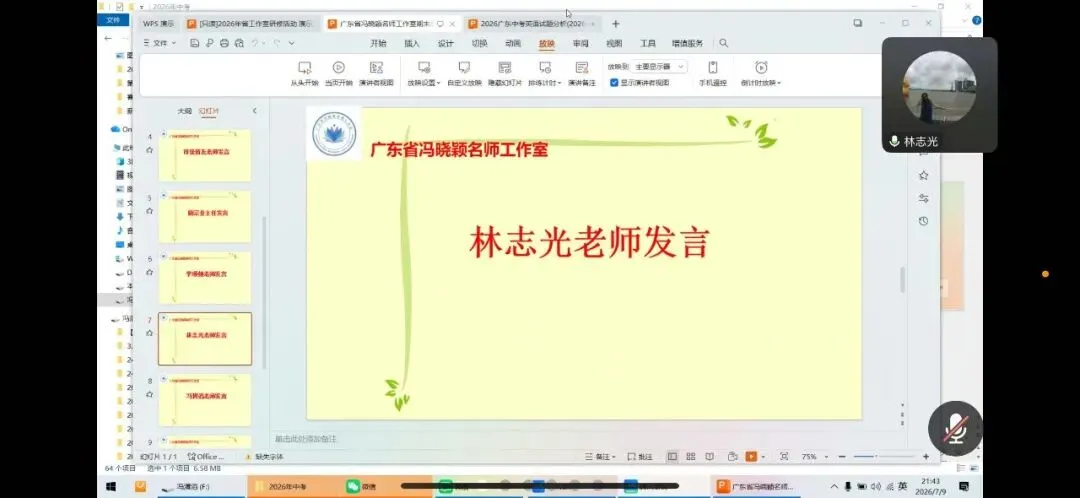The height and width of the screenshot is (498, 1080).
Task: Open countdown slideshow (倒计时放映) dropdown
Action: click(761, 74)
